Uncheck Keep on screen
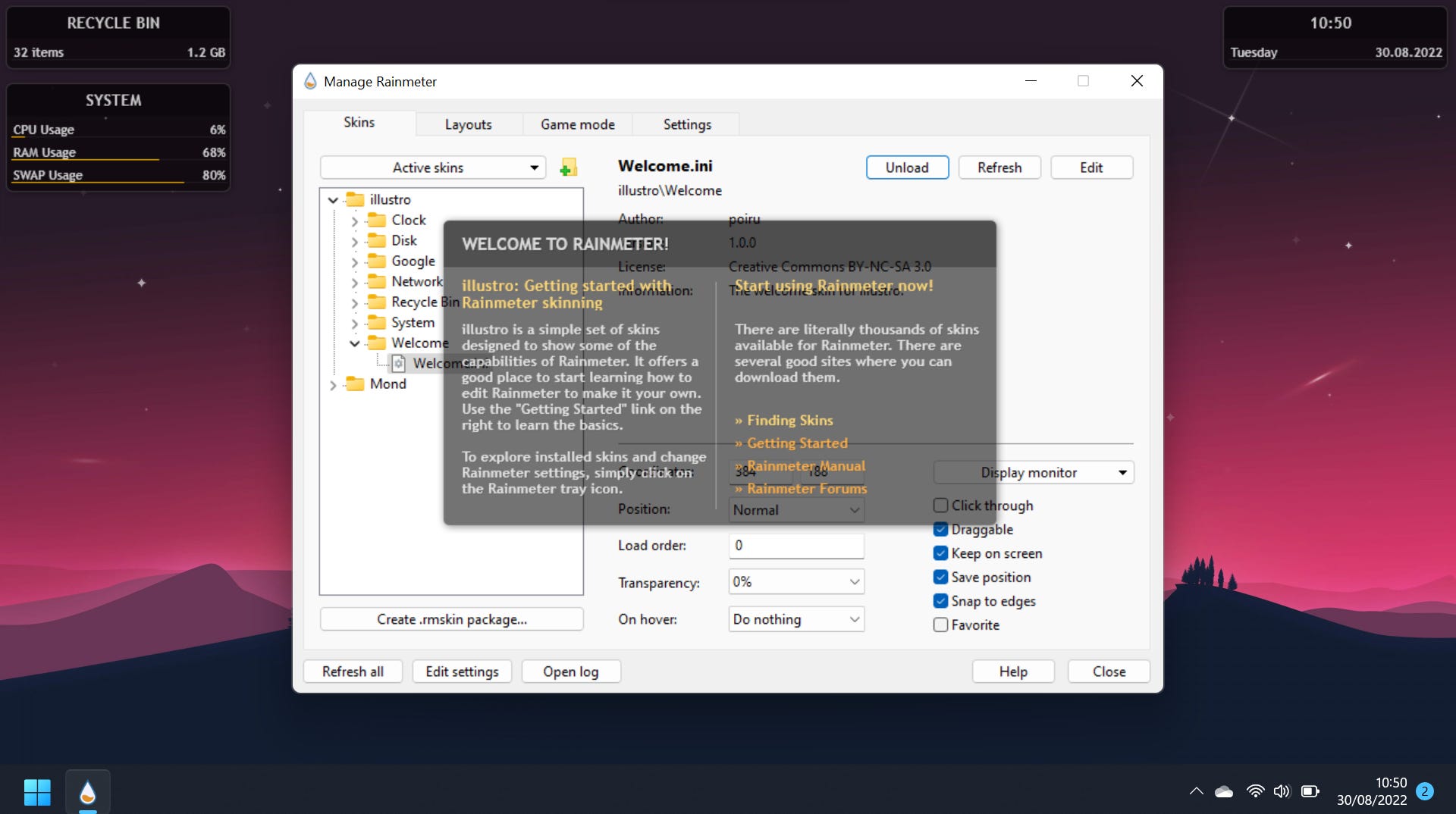 940,553
